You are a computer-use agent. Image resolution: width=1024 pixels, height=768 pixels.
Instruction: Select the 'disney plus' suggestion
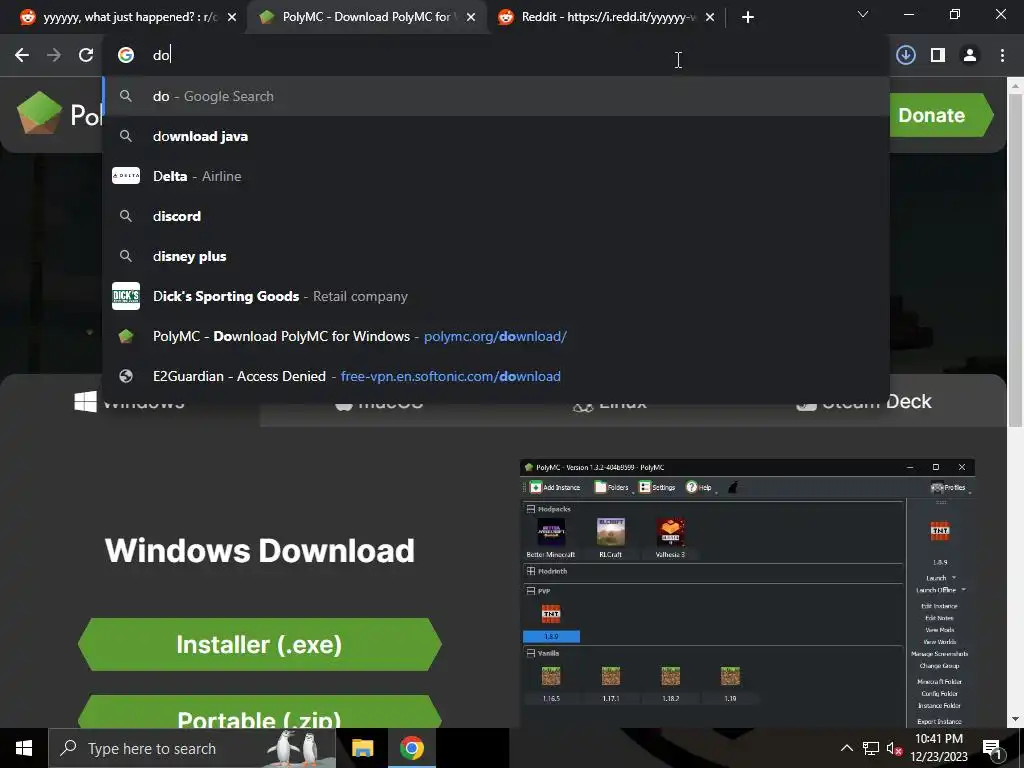click(x=496, y=257)
